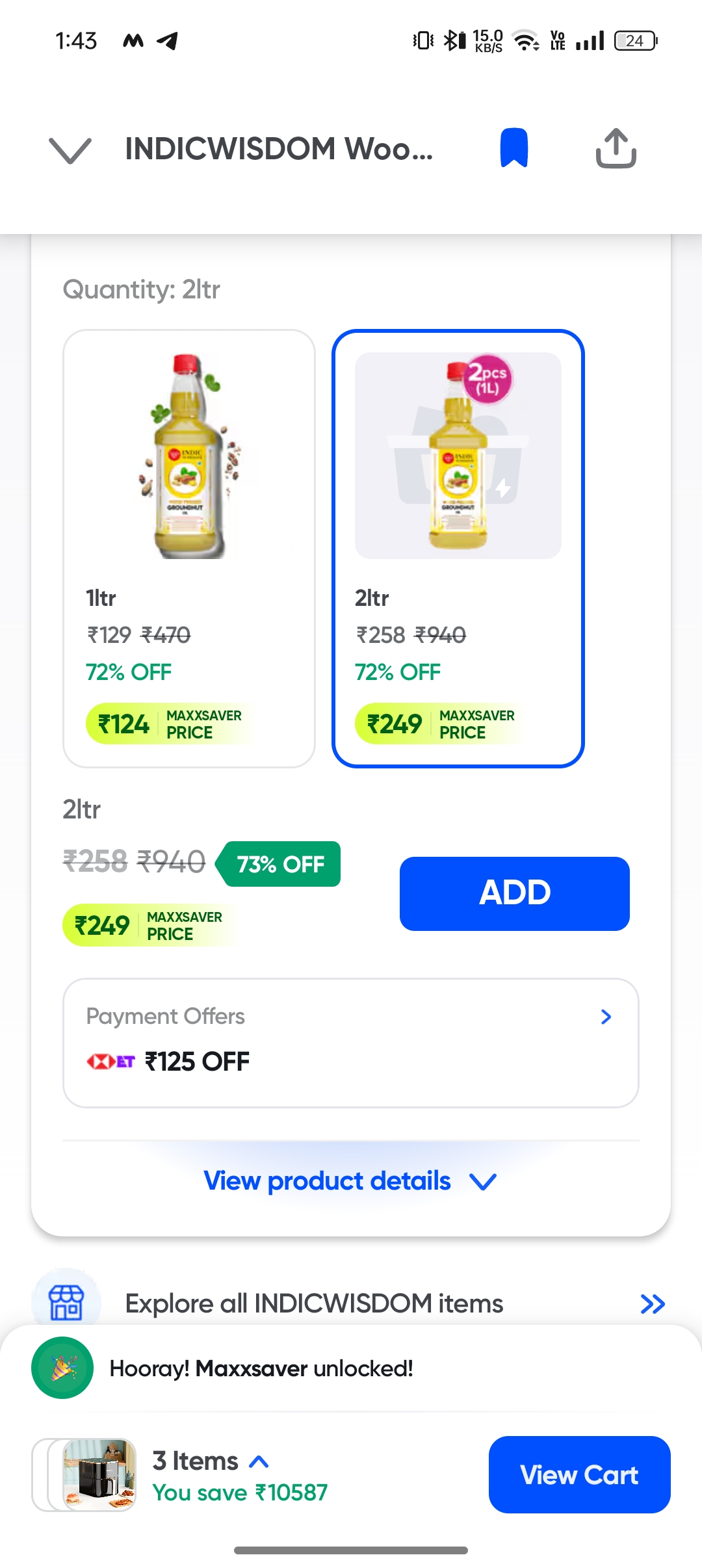Tap the Telegram notification icon in status bar
The width and height of the screenshot is (702, 1568).
pos(168,41)
